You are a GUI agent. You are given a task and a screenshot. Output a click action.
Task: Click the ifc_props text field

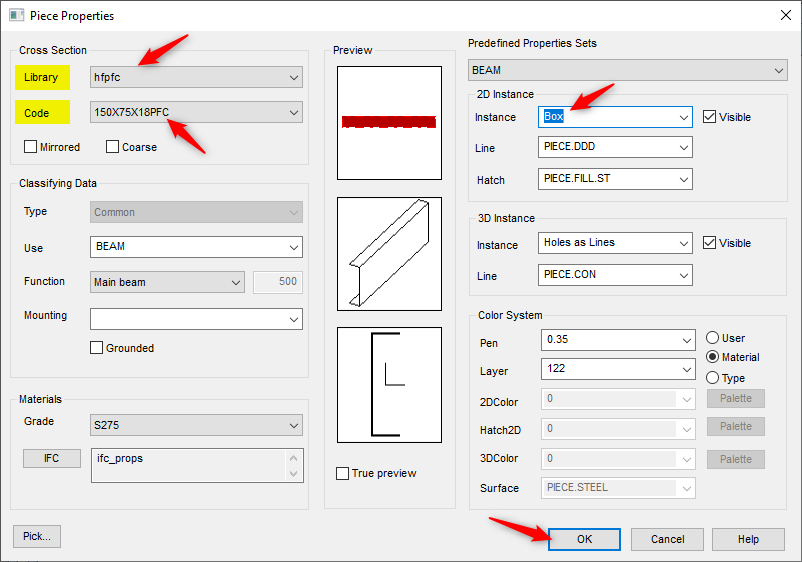pos(188,464)
